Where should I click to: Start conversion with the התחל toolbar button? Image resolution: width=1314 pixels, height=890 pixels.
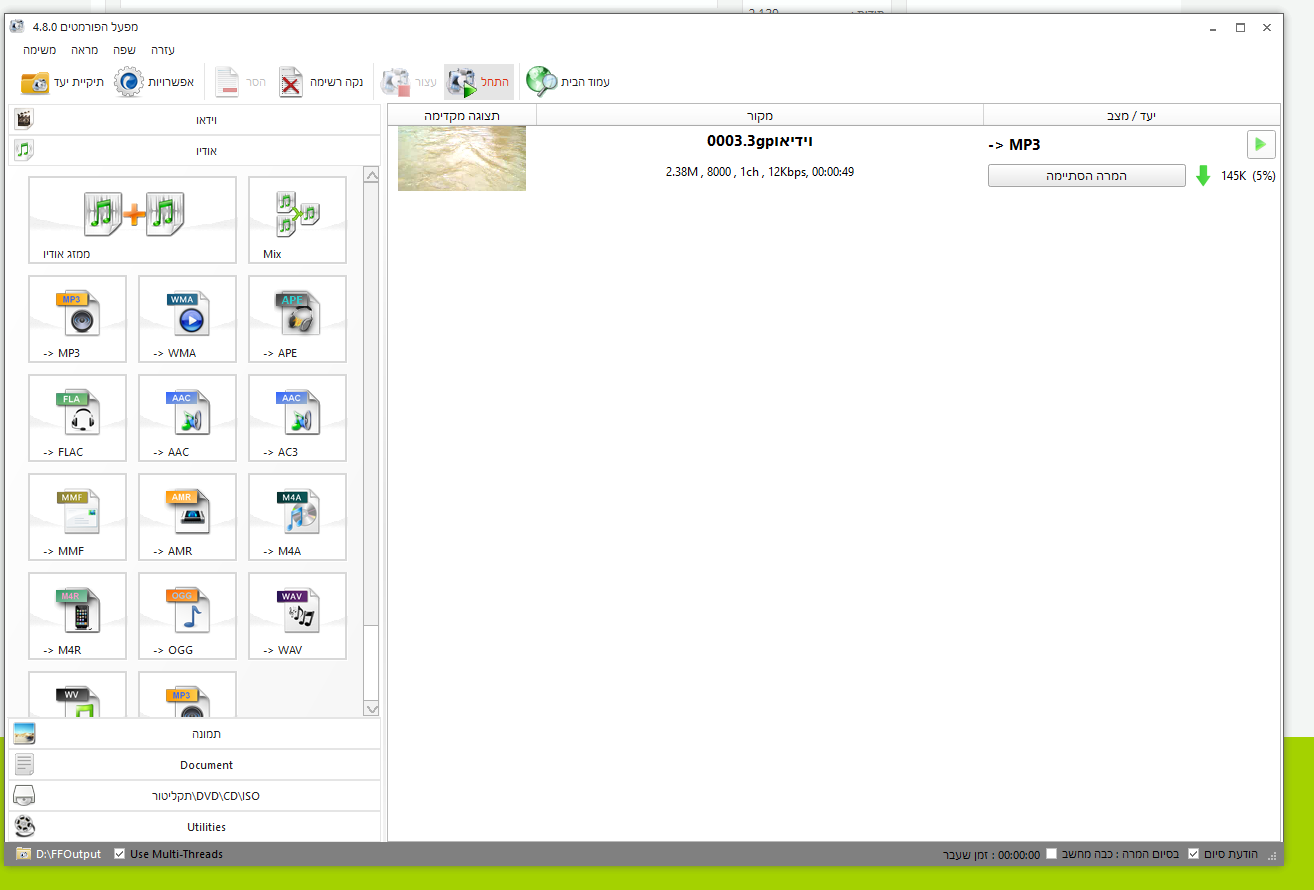click(x=479, y=82)
